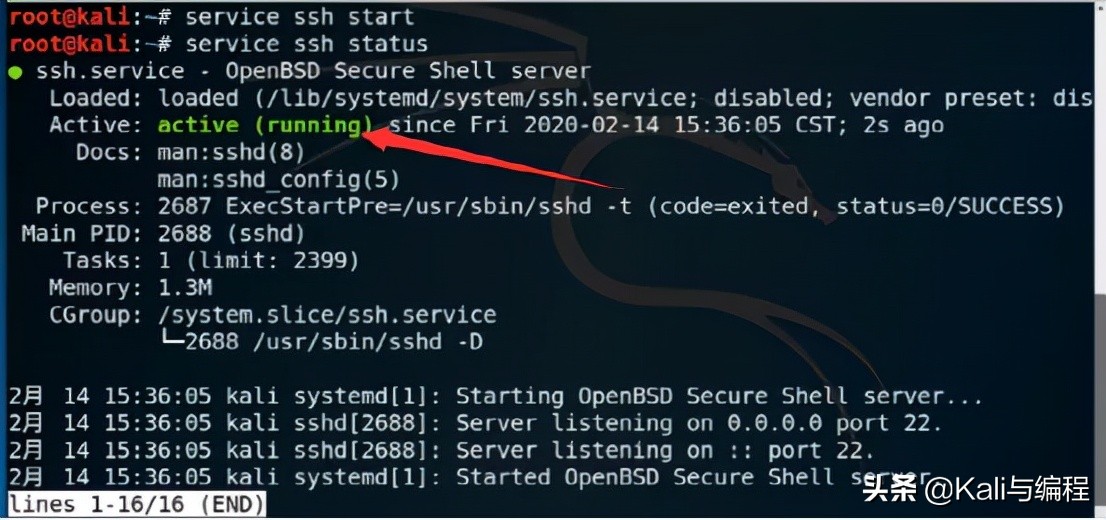Click the /system.slice/ssh.service CGroup path
Screen dimensions: 1106x520
327,315
